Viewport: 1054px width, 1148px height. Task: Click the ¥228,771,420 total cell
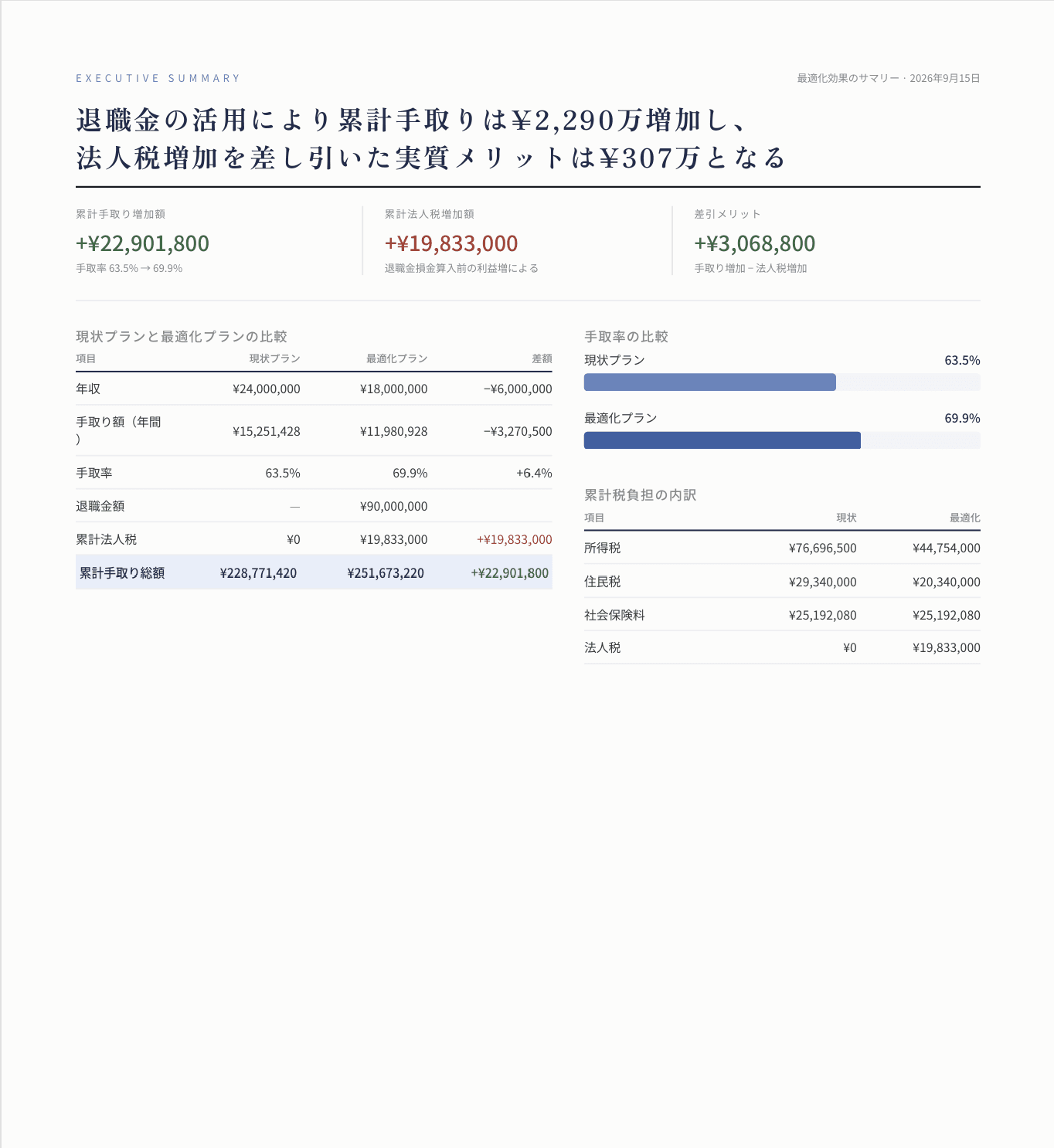click(x=258, y=572)
